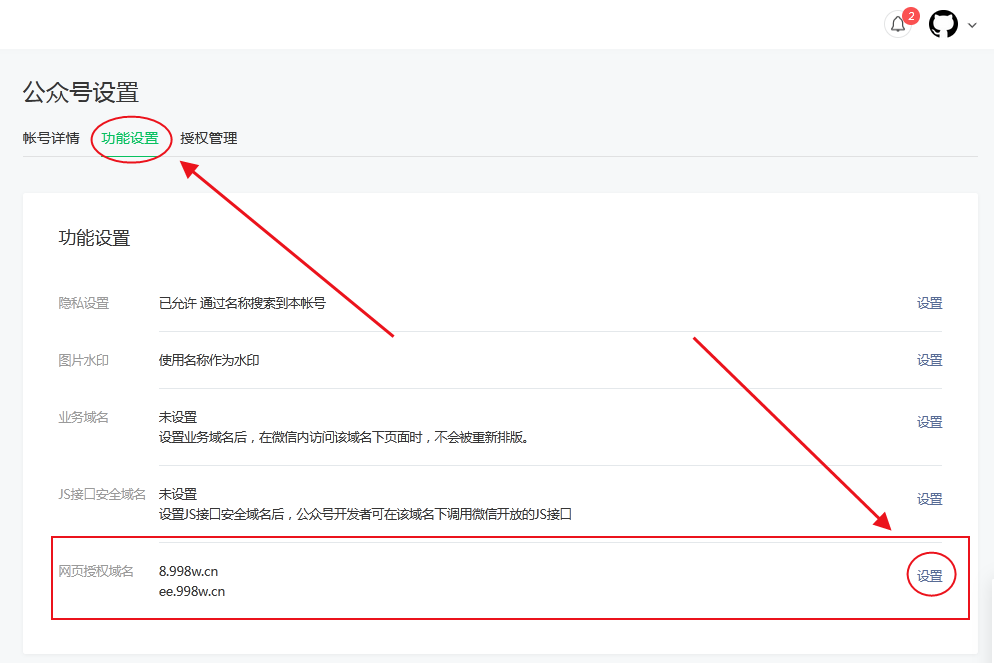Viewport: 994px width, 663px height.
Task: Click the 功能设置 section heading
Action: [94, 238]
